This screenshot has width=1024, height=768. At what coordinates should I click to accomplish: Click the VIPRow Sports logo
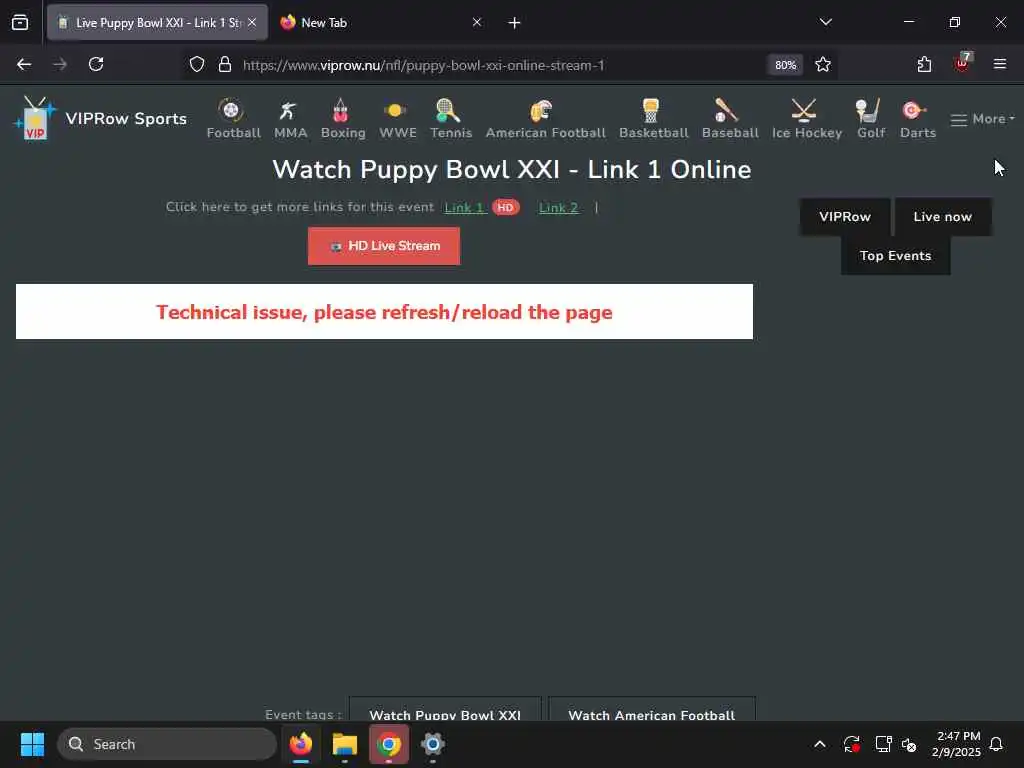pos(100,118)
